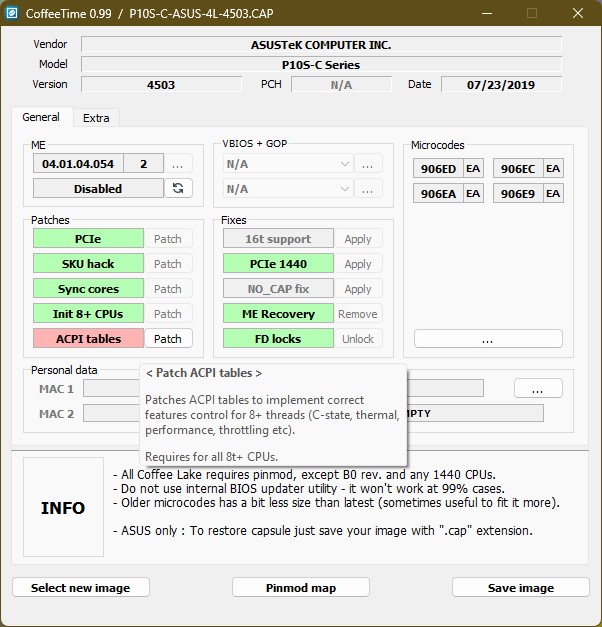
Task: Click the red ACPI tables status indicator
Action: [x=88, y=339]
